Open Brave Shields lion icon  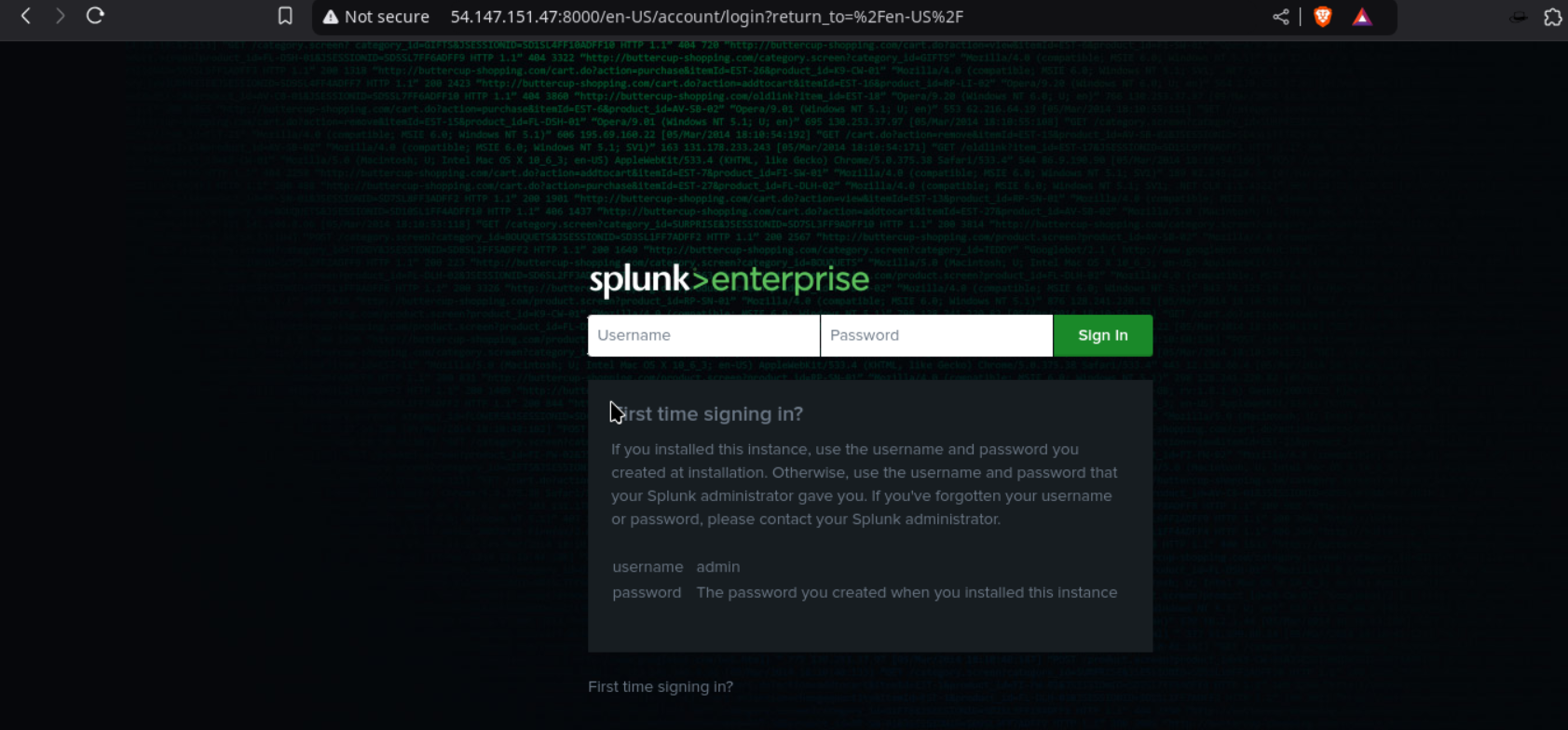pyautogui.click(x=1322, y=17)
